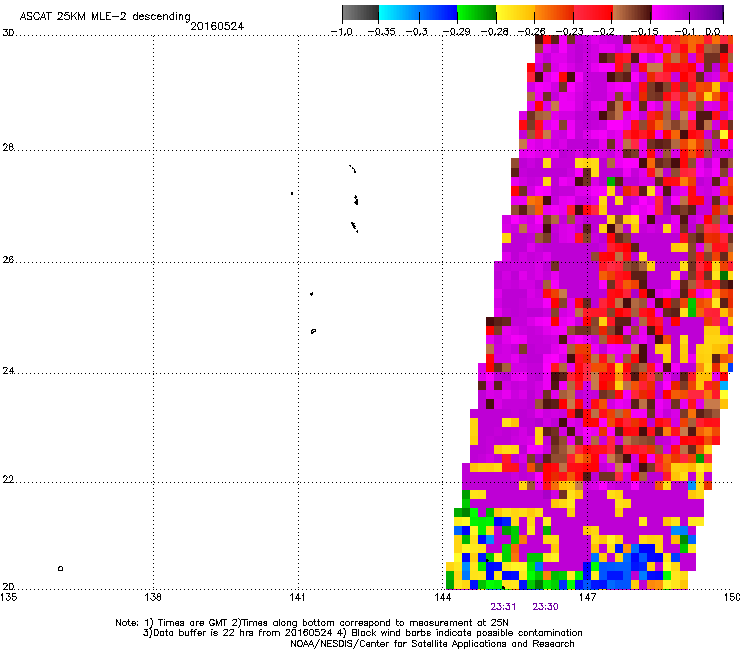Select the longitude label 138

point(153,597)
